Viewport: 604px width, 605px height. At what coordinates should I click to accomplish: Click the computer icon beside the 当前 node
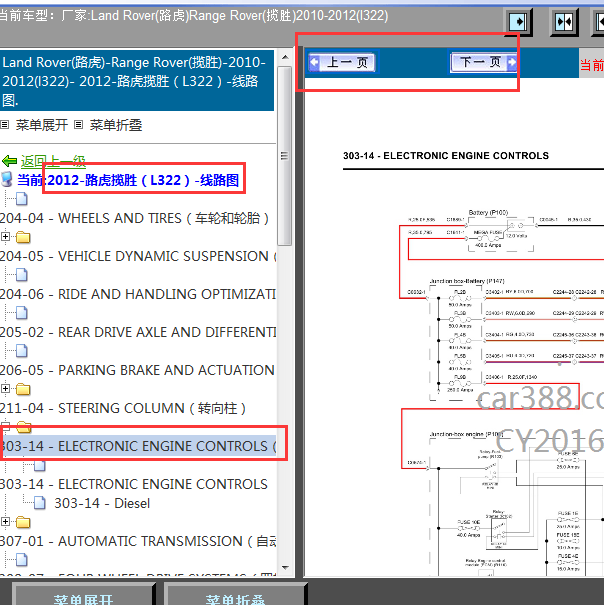(x=7, y=180)
